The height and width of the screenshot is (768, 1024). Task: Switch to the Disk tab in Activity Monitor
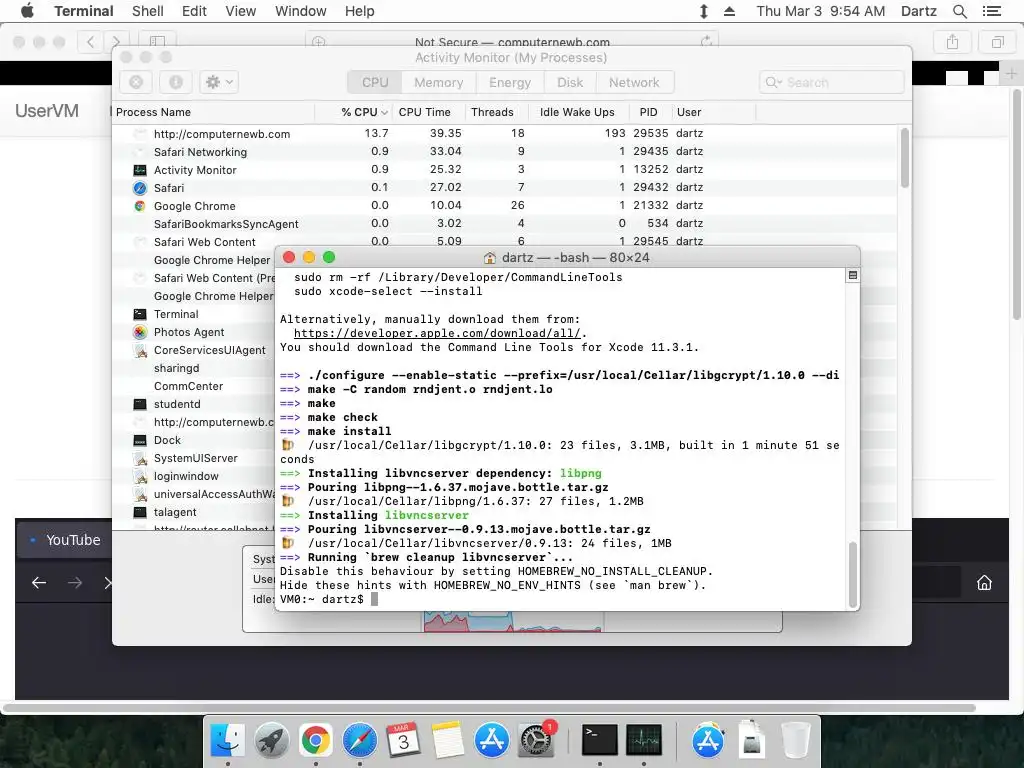pyautogui.click(x=570, y=82)
